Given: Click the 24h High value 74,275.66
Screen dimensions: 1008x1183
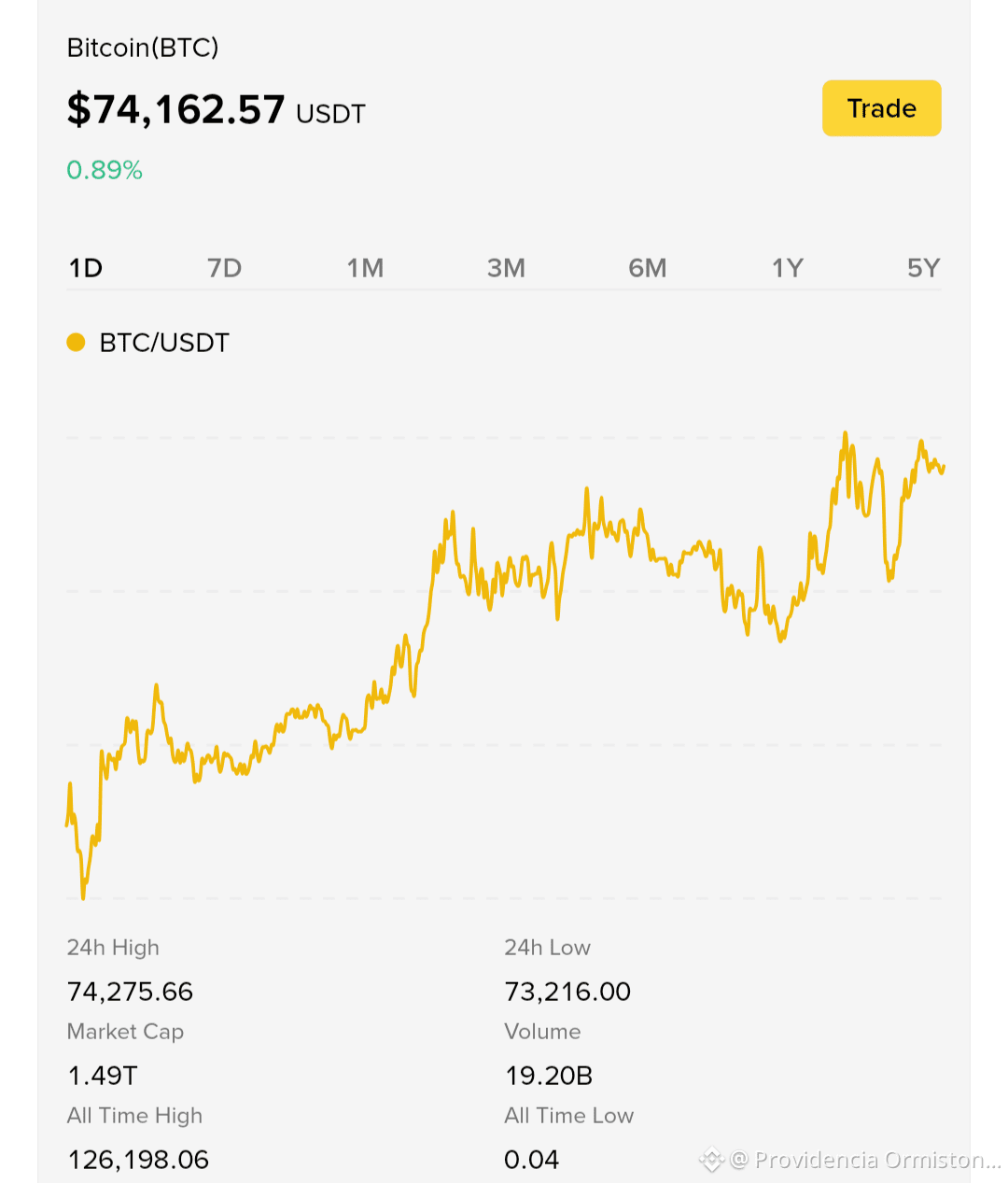Looking at the screenshot, I should tap(130, 992).
